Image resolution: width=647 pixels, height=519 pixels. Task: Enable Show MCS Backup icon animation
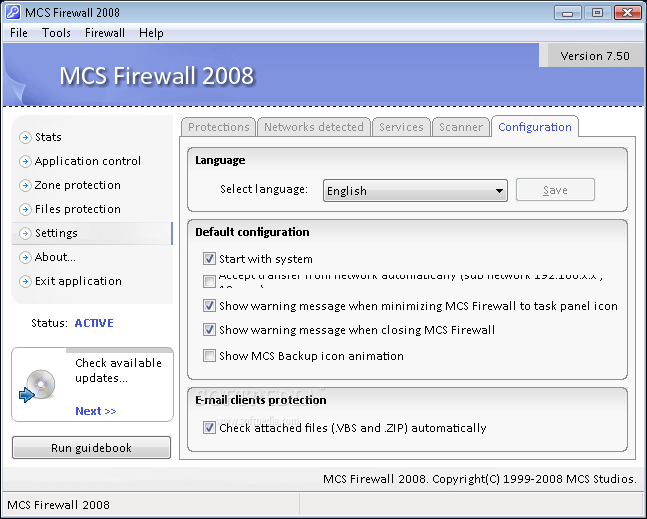(209, 356)
